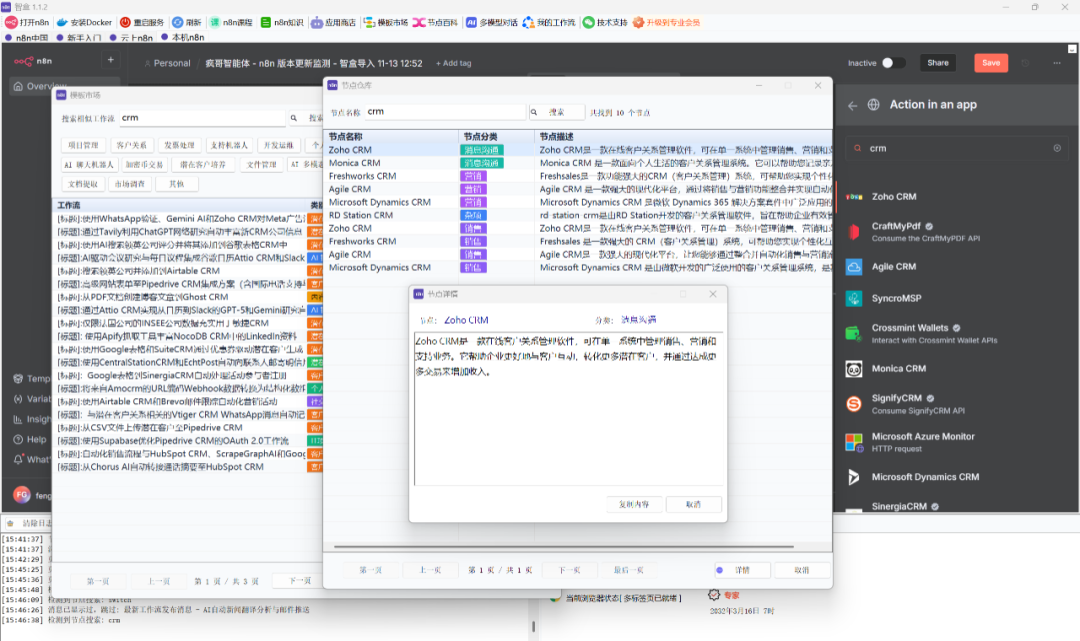Screen dimensions: 1080x641
Task: Click the back arrow beside Action in an app
Action: point(853,105)
